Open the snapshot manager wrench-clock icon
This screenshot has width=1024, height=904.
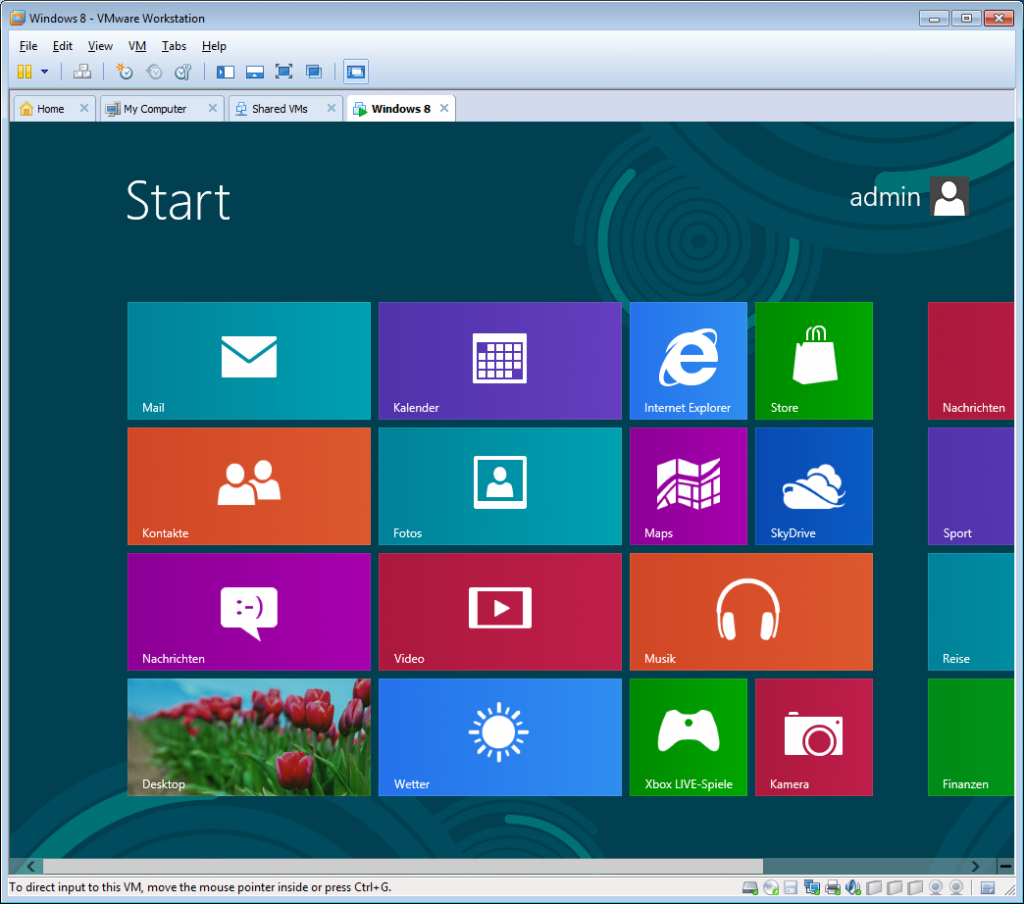[x=184, y=72]
